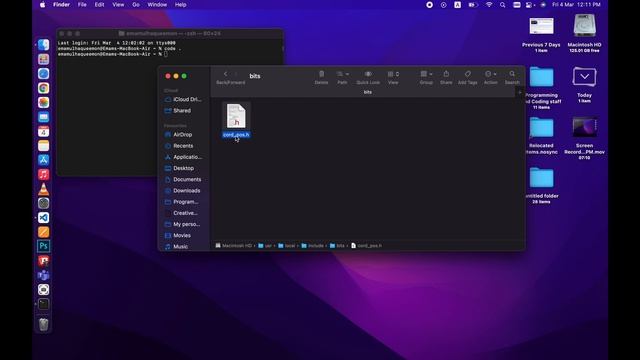Open VLC cone icon in the Dock
The width and height of the screenshot is (640, 360).
click(44, 189)
